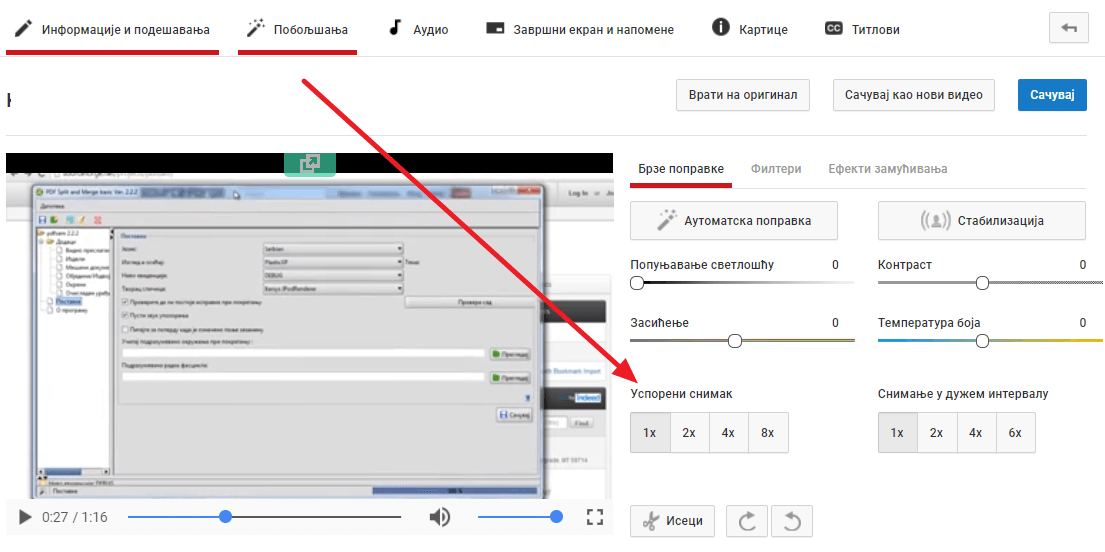This screenshot has height=552, width=1105.
Task: Apply Аутоматска поправка auto-fix
Action: tap(734, 220)
